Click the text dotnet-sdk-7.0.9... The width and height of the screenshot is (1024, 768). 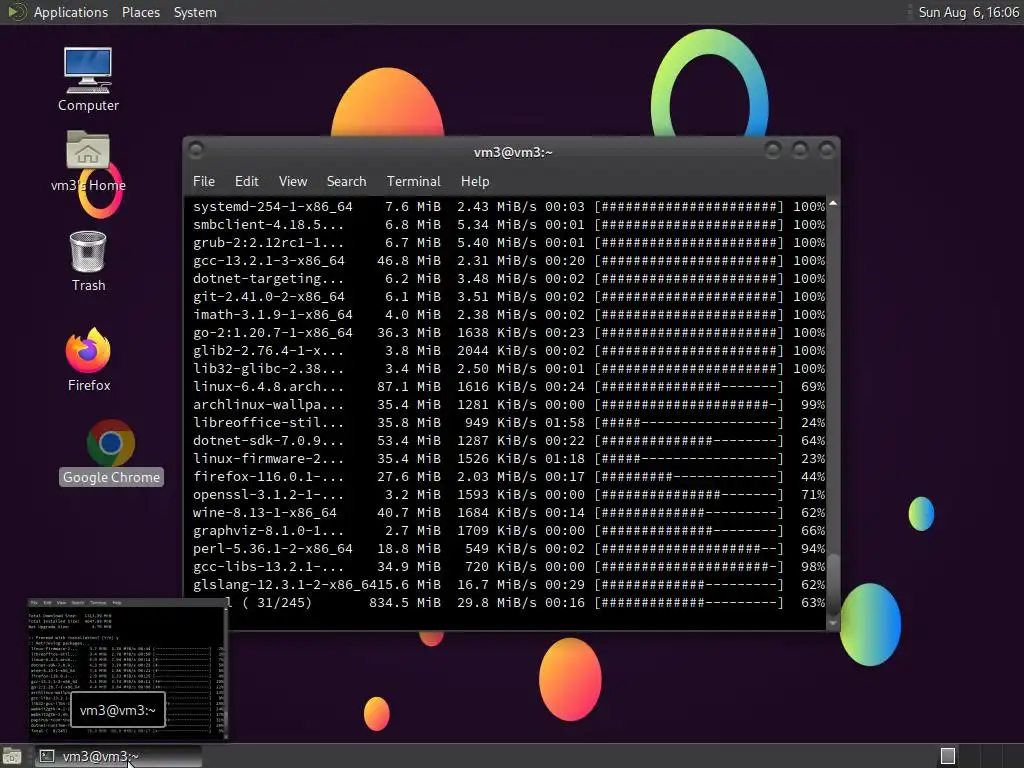pos(268,441)
